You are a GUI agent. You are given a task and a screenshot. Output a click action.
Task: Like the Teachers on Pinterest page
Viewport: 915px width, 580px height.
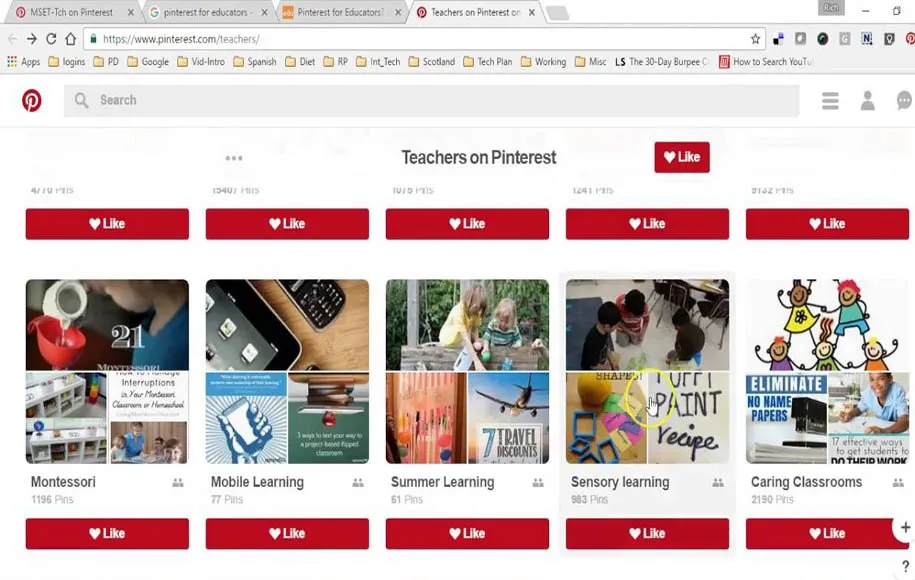pyautogui.click(x=682, y=157)
